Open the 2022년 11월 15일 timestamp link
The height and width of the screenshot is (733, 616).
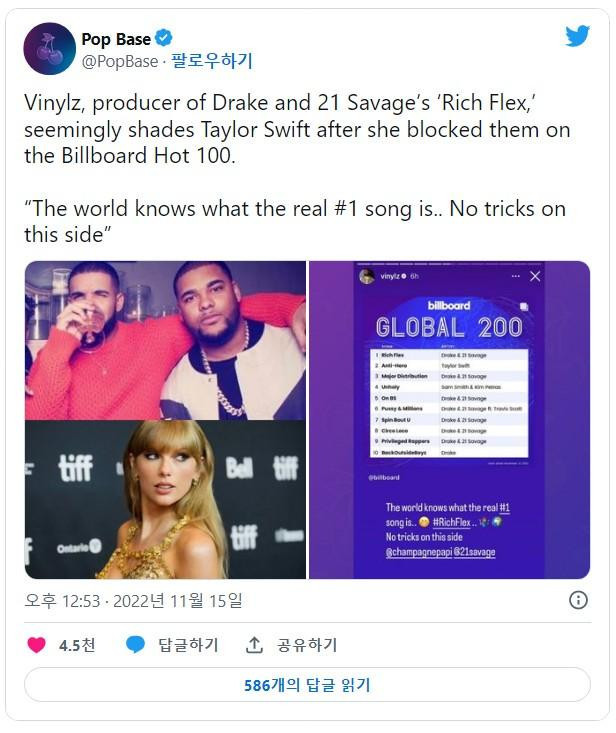click(134, 600)
